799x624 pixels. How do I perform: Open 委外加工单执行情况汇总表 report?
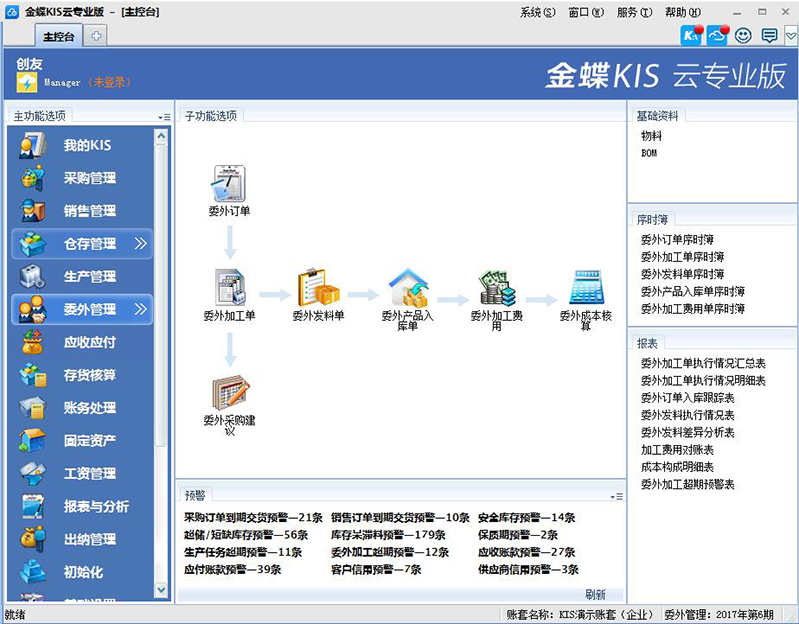(x=703, y=363)
